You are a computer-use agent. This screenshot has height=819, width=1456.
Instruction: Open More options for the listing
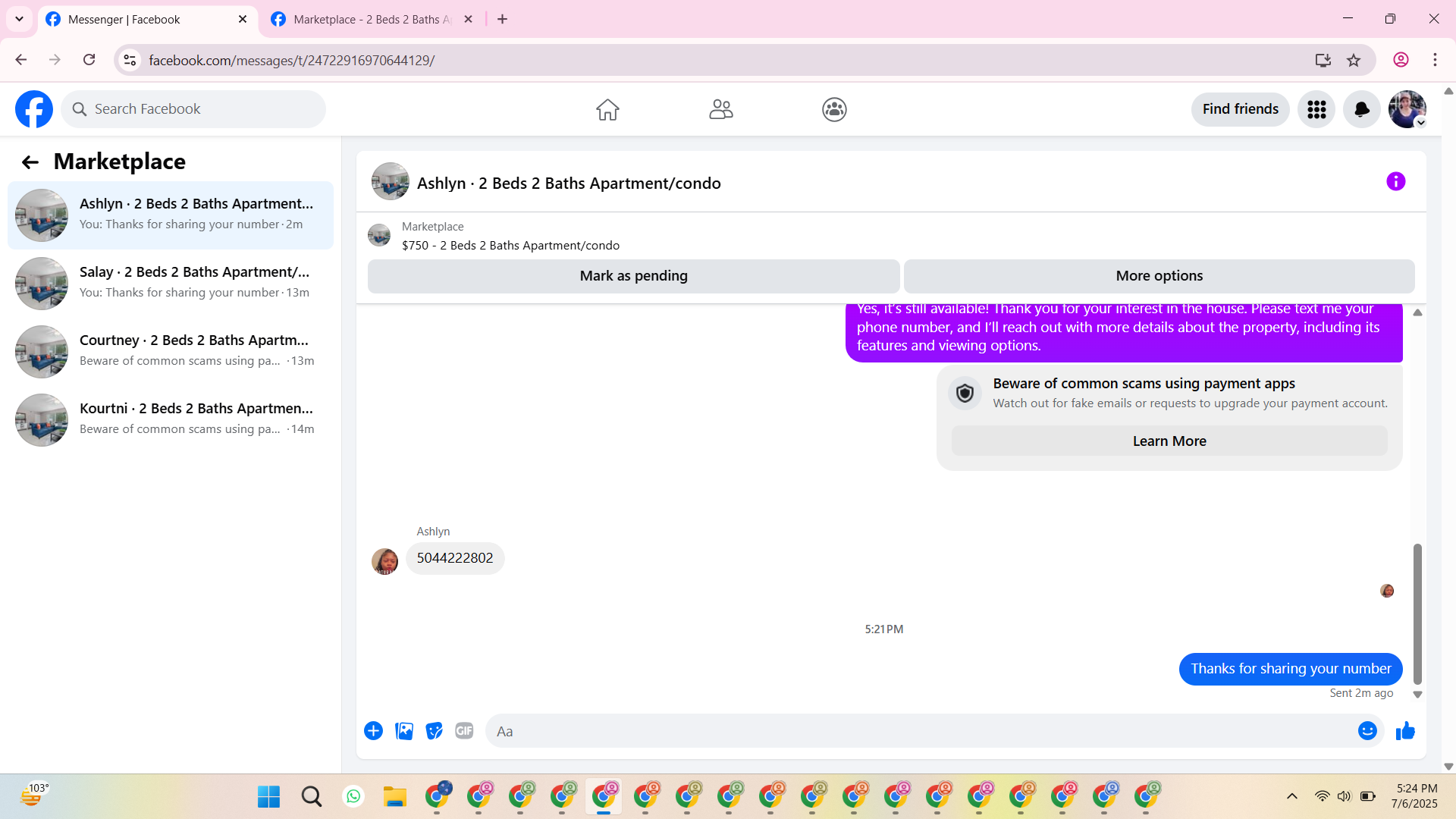tap(1159, 276)
